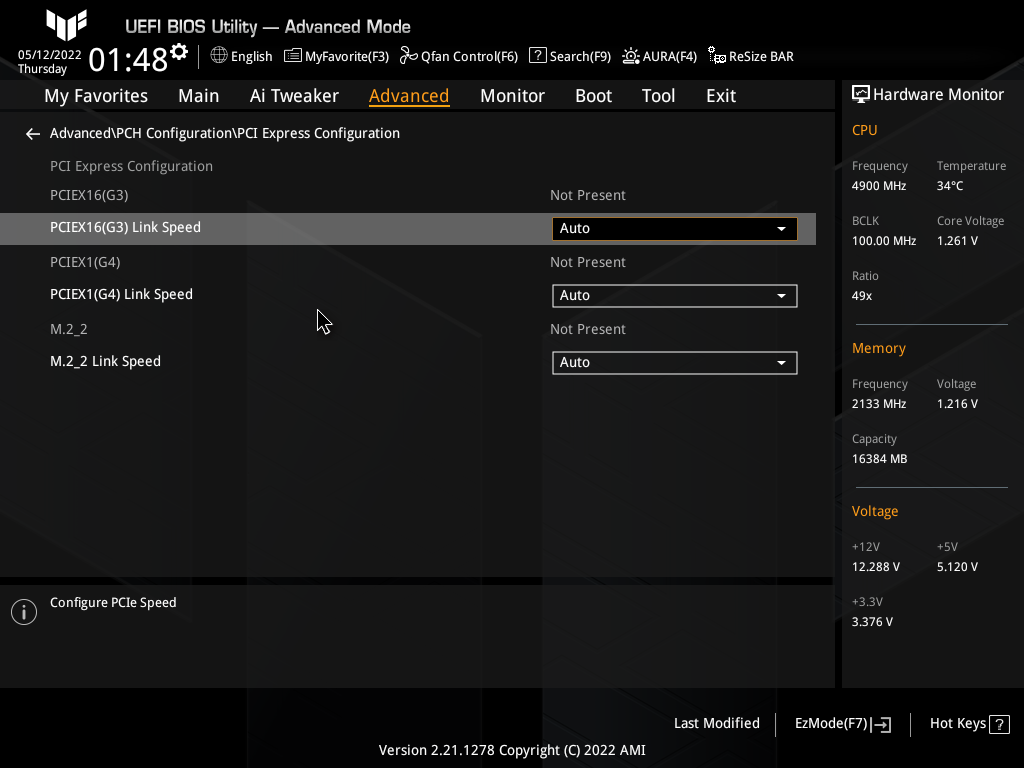Click PCIEX16(G3) Not Present status
This screenshot has height=768, width=1024.
(588, 195)
